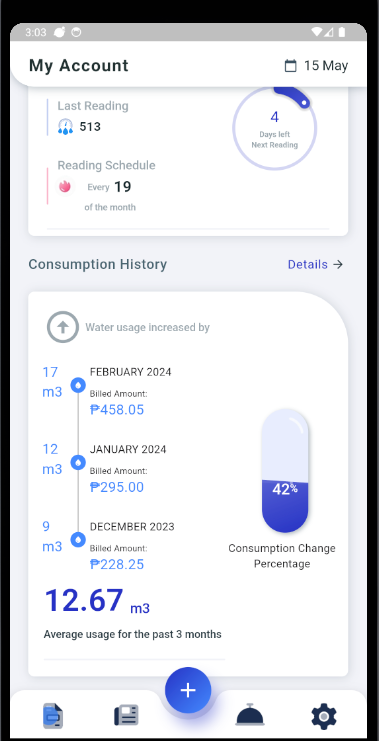
Task: Click the calendar icon beside 15 May
Action: (x=291, y=66)
